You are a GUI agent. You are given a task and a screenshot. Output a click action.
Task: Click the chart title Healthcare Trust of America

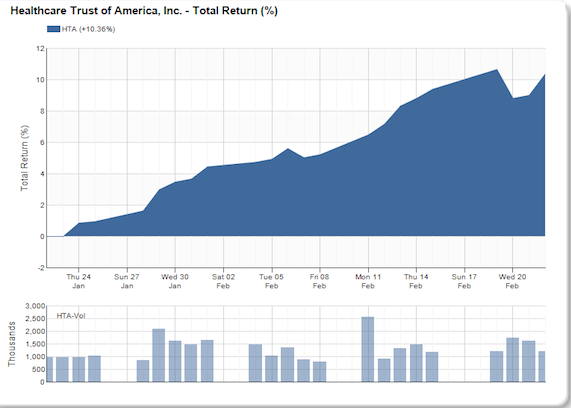pos(144,11)
